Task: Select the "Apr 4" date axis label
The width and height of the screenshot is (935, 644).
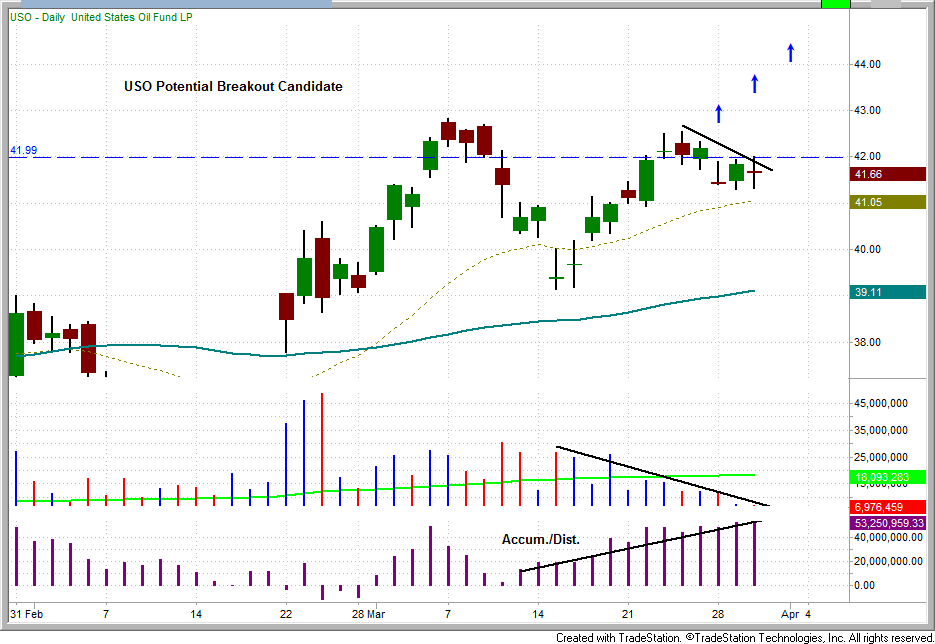Action: click(x=796, y=614)
